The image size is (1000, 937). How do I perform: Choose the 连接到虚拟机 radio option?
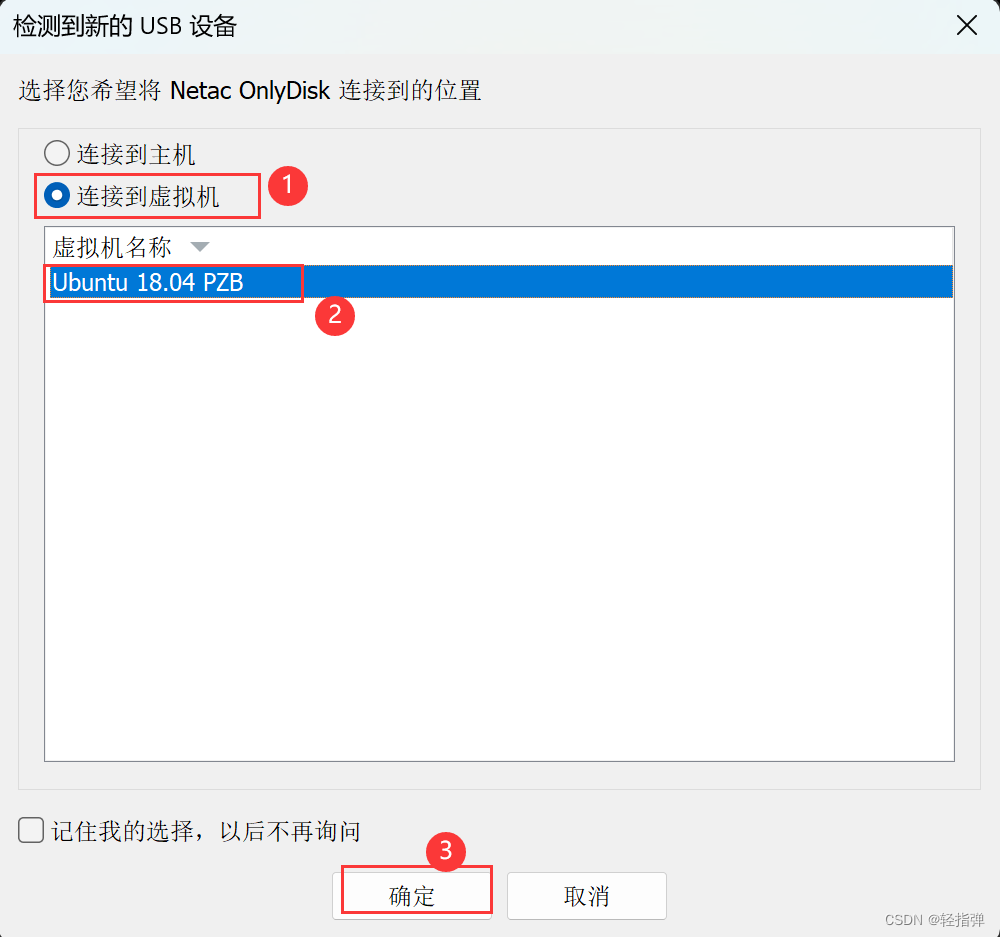coord(57,195)
